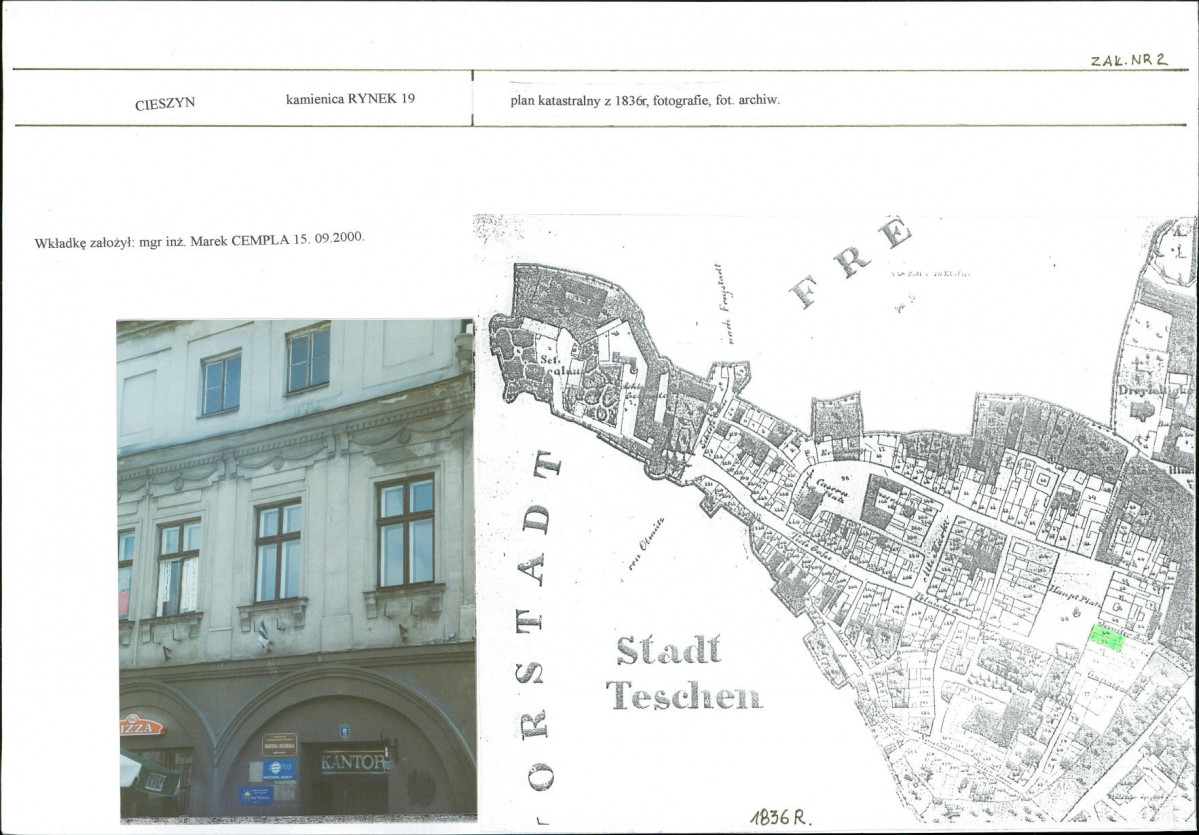Click the handwritten "1836 R." note
The image size is (1199, 835).
[x=781, y=817]
